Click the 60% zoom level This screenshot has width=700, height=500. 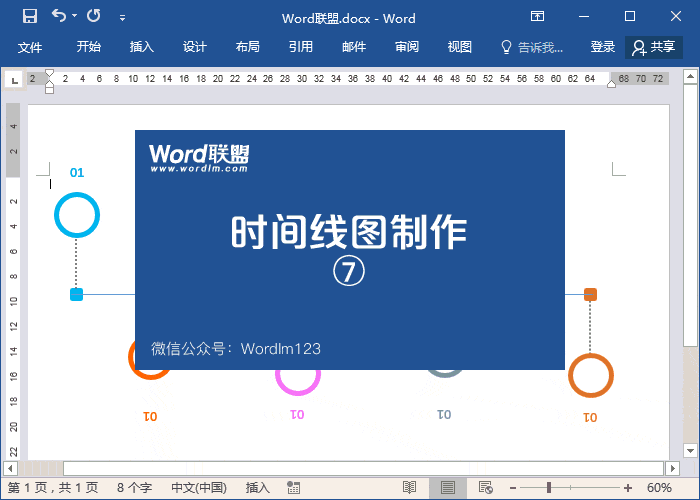[x=659, y=488]
